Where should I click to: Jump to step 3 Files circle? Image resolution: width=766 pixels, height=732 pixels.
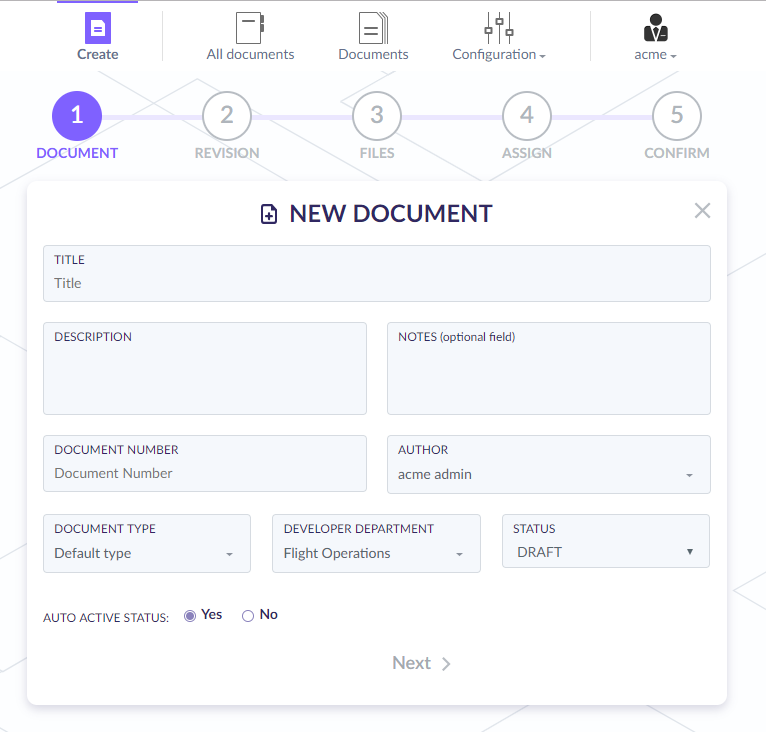click(377, 116)
